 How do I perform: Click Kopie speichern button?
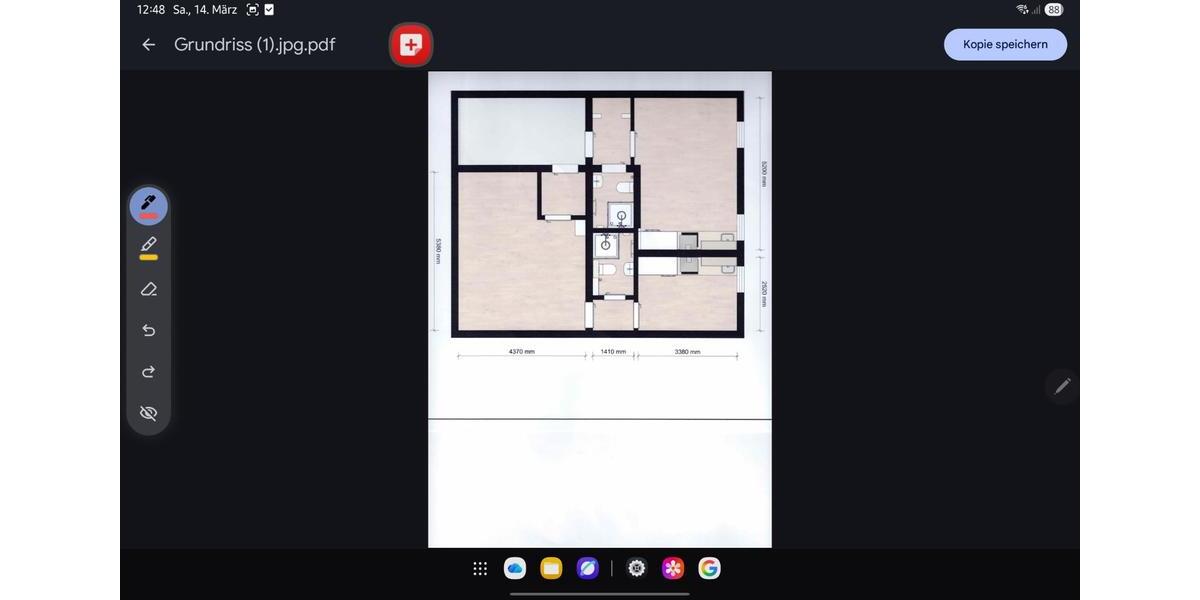(1005, 45)
